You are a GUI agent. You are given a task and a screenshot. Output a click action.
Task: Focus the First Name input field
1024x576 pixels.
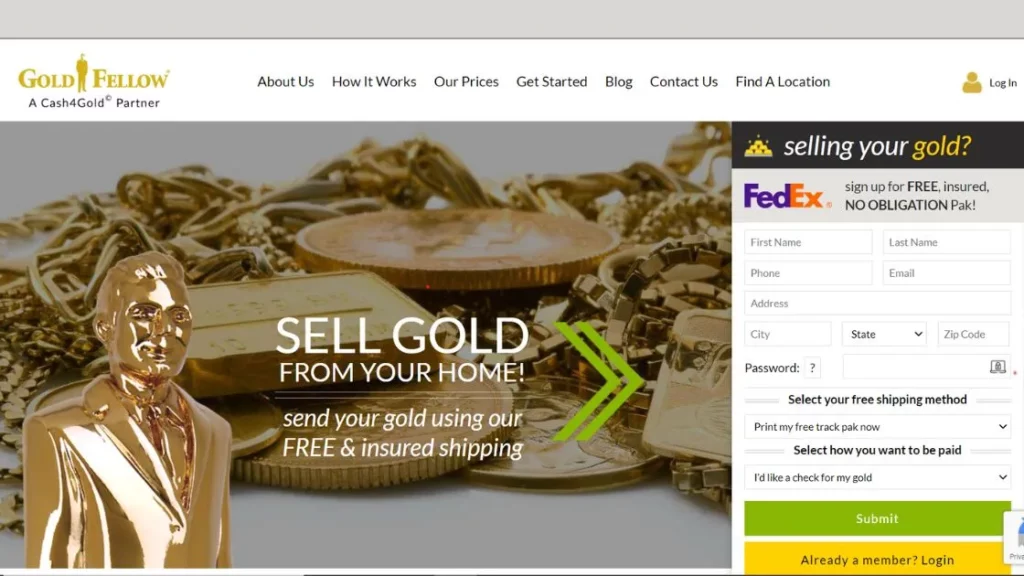pyautogui.click(x=808, y=242)
